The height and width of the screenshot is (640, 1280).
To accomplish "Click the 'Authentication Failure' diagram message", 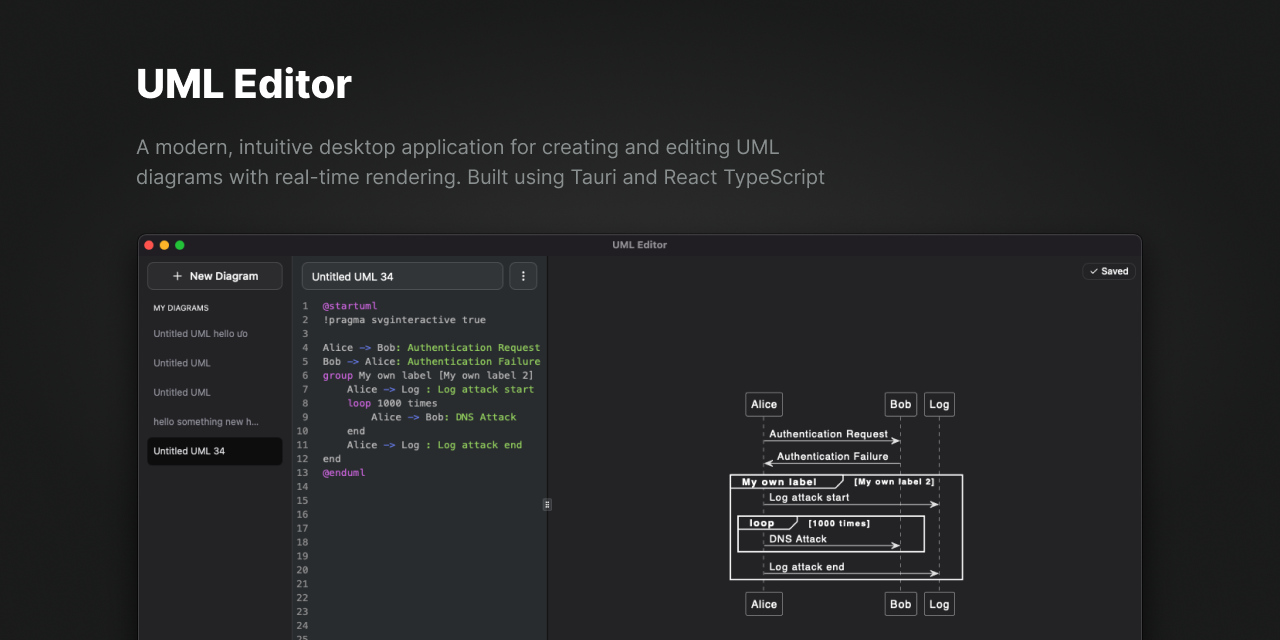I will pos(832,457).
